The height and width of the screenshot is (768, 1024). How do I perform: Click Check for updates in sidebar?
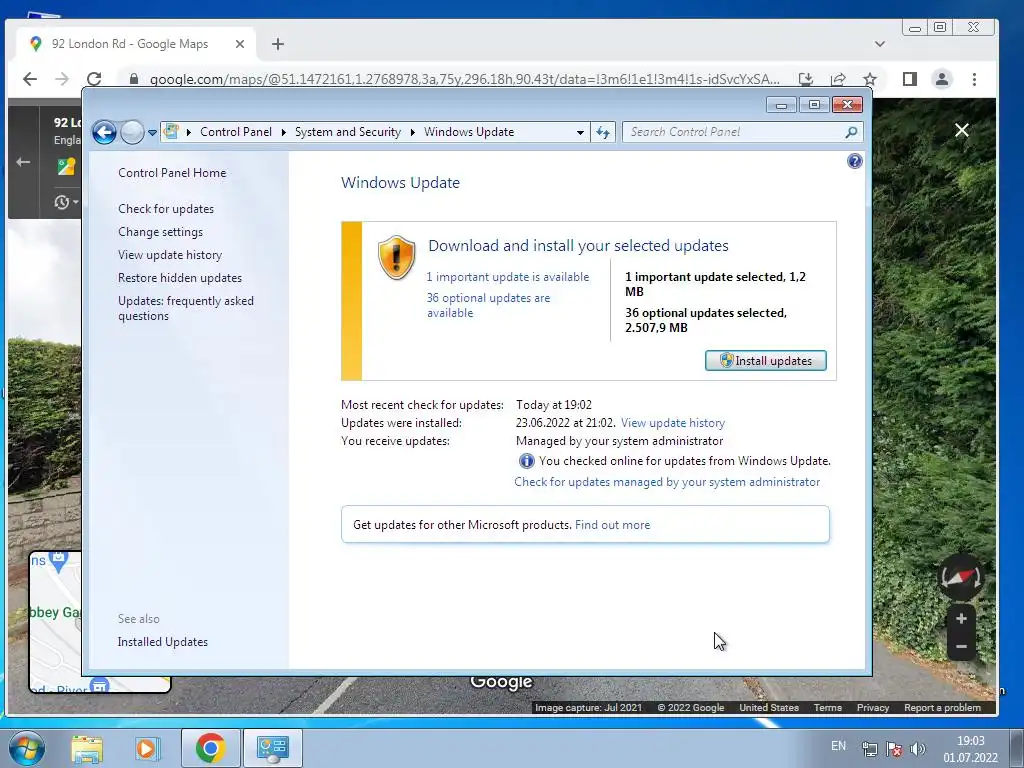[x=166, y=209]
